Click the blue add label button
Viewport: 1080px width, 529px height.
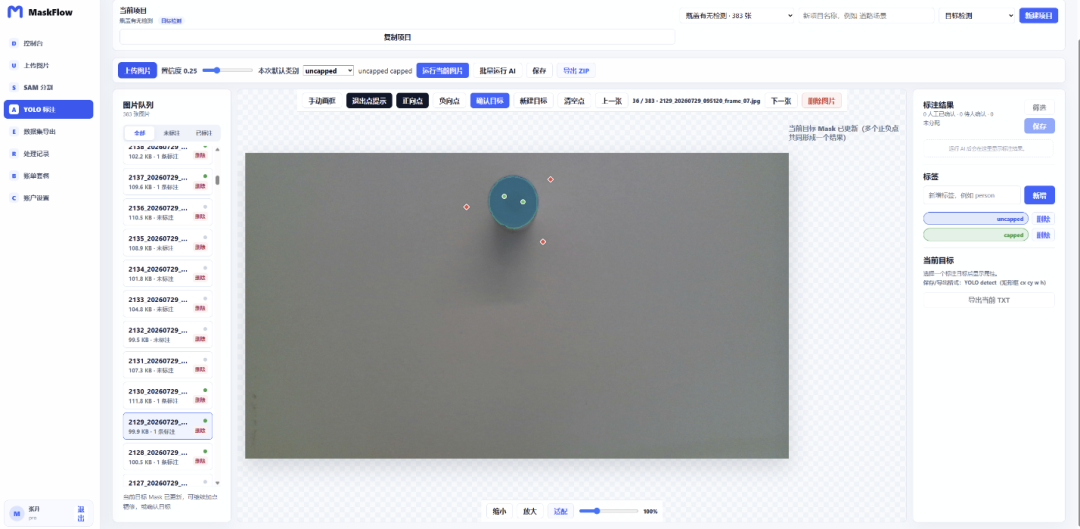tap(1039, 195)
